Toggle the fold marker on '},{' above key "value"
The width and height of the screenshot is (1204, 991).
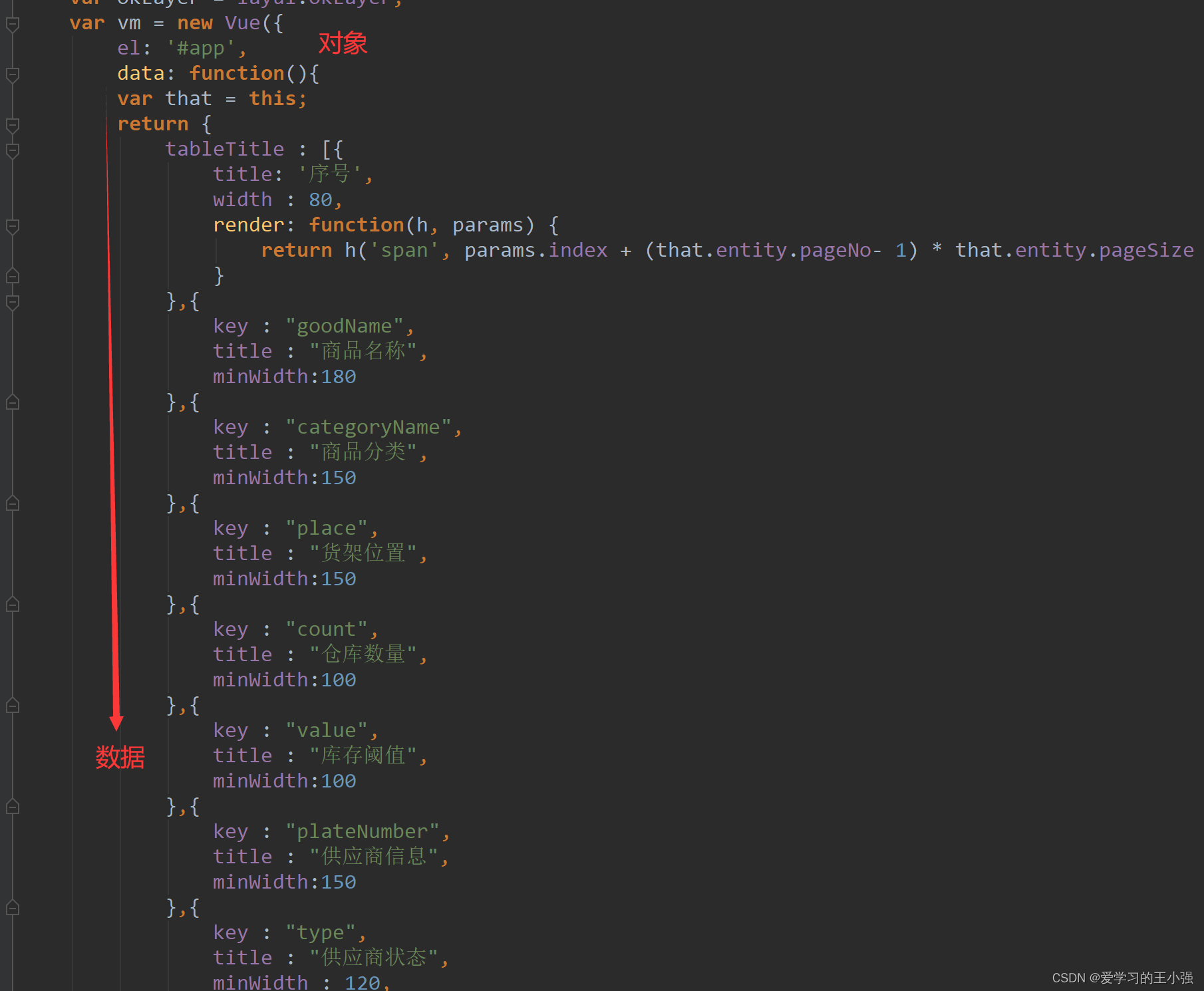(13, 706)
